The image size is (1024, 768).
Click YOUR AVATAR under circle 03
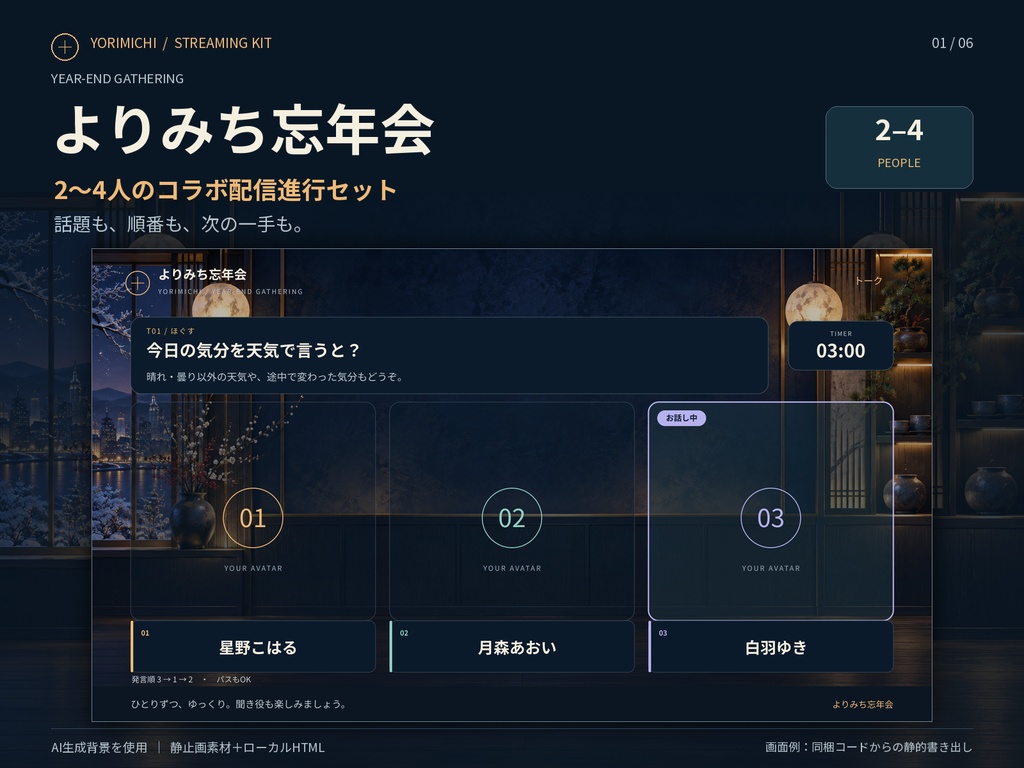pyautogui.click(x=771, y=568)
